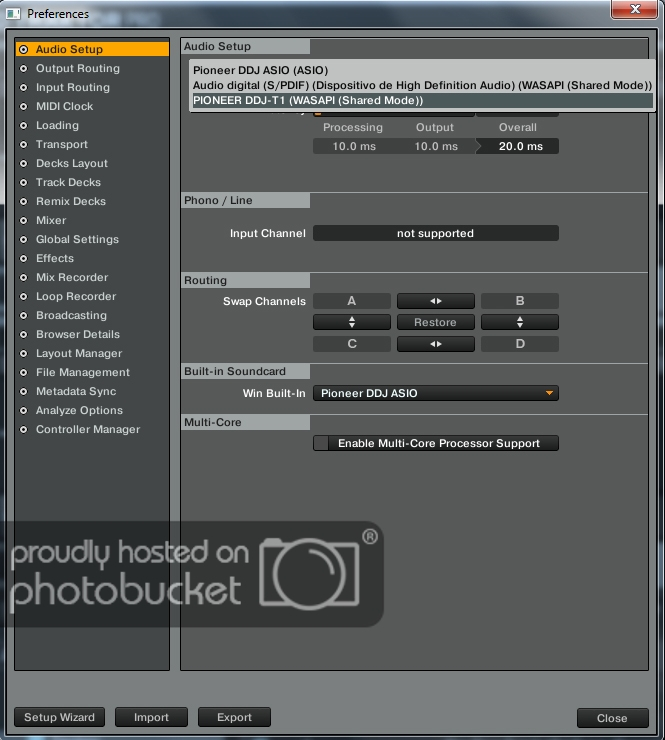The width and height of the screenshot is (665, 740).
Task: Open the Win Built-In soundcard dropdown
Action: coord(436,393)
